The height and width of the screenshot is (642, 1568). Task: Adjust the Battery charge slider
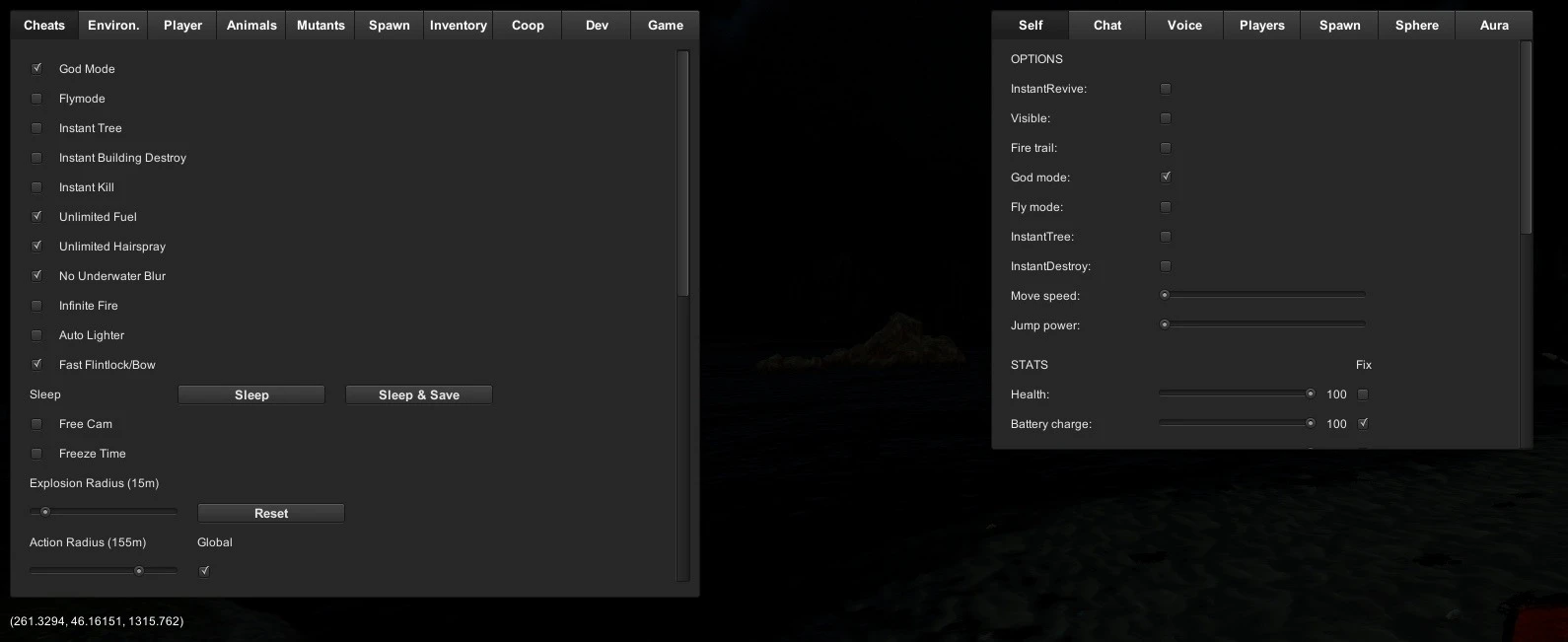(1237, 423)
